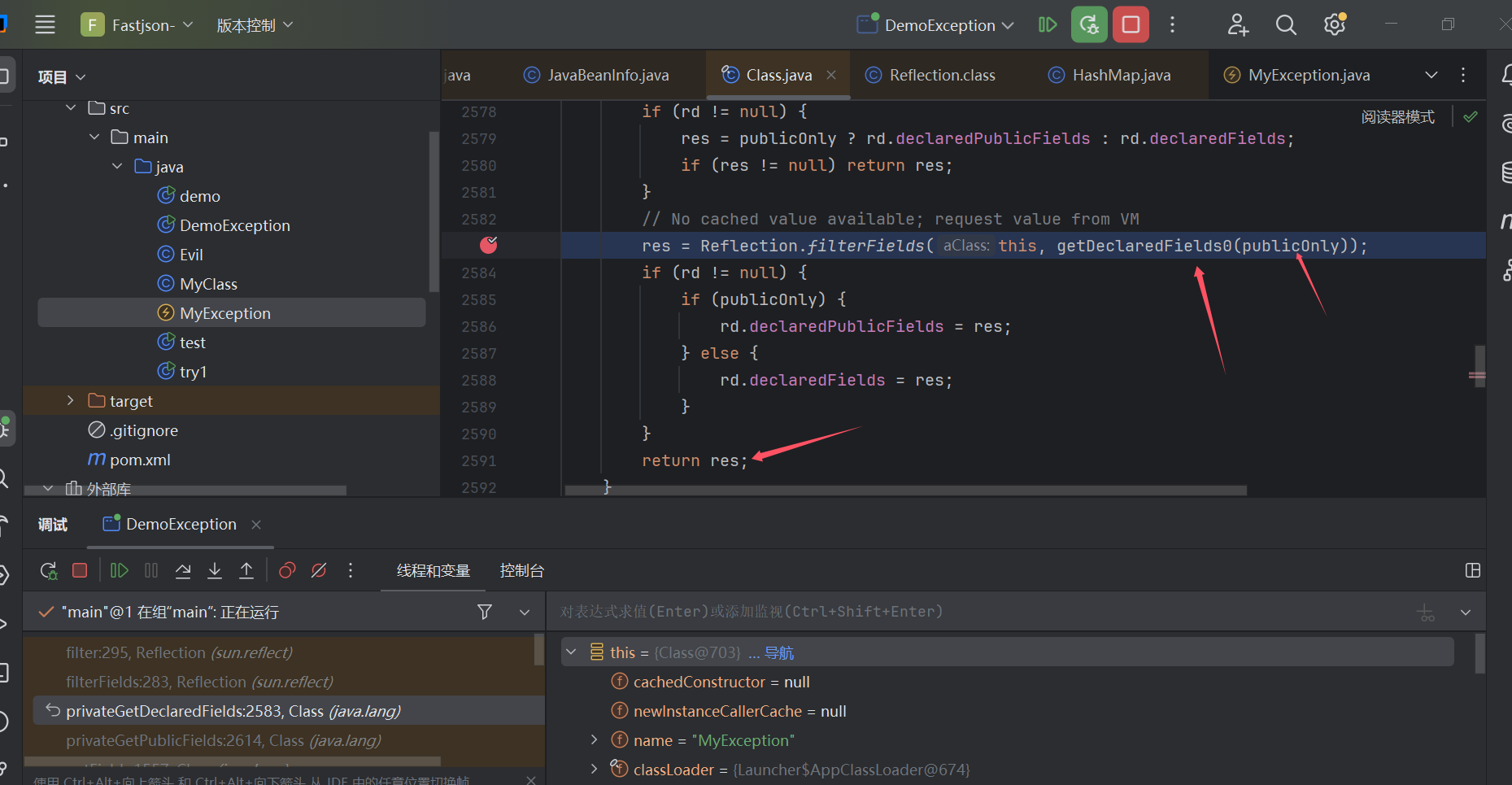Collapse the java folder
Screen dimensions: 1512x785
coord(117,167)
